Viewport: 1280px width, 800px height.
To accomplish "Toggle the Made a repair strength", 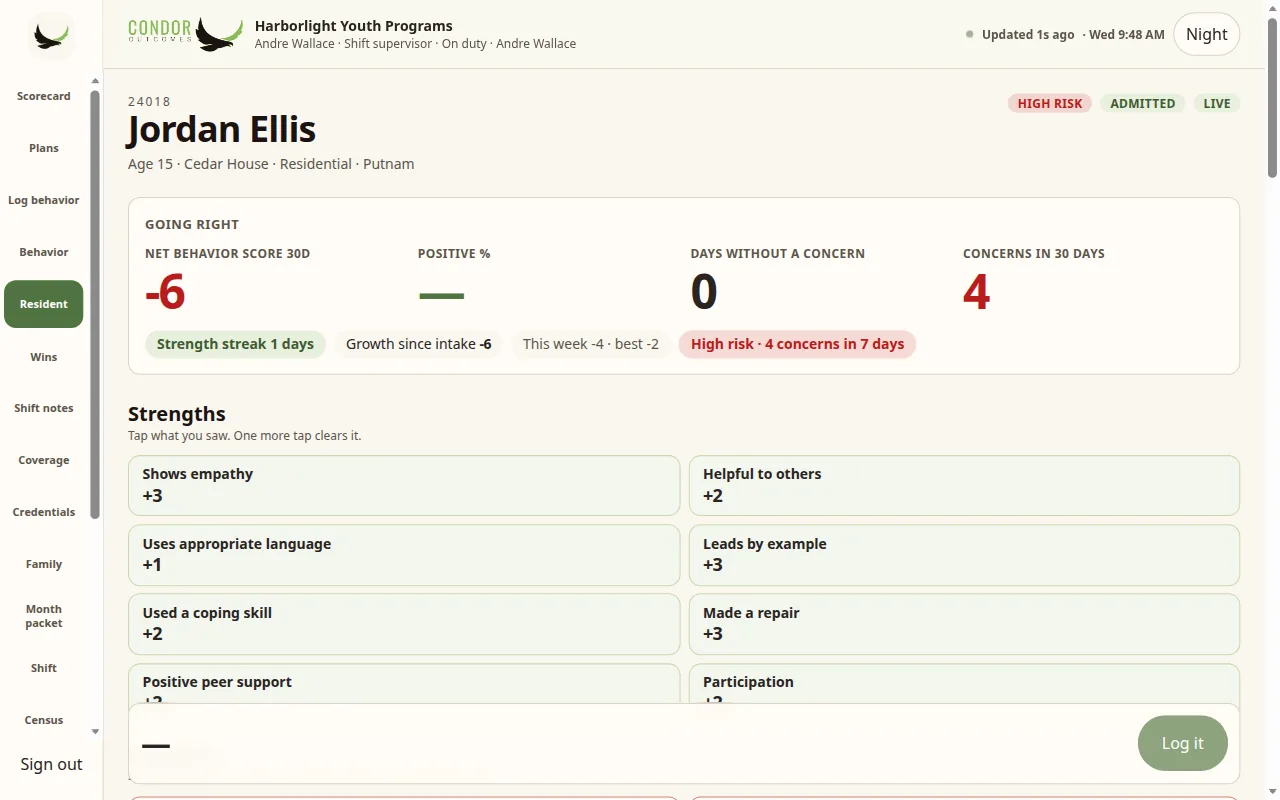I will pyautogui.click(x=964, y=624).
